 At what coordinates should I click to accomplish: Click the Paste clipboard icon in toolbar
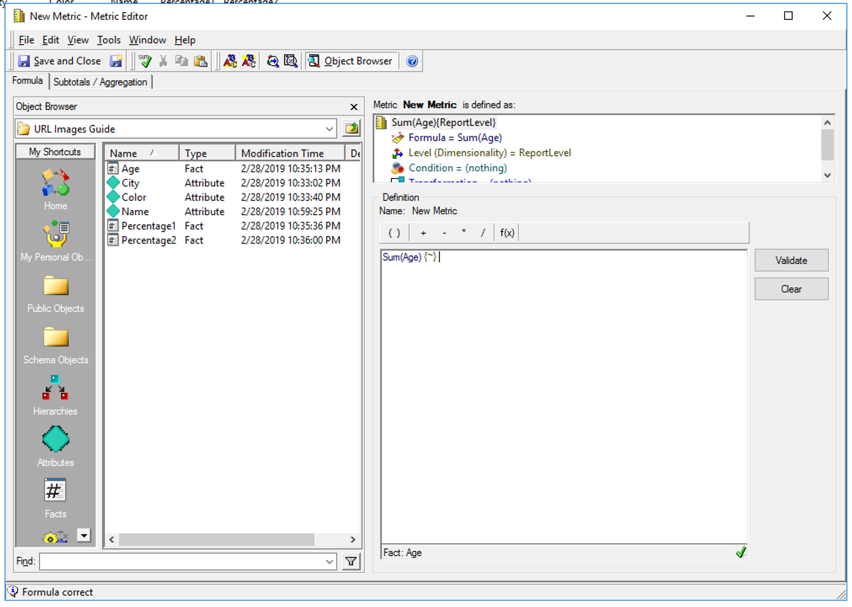(x=201, y=61)
